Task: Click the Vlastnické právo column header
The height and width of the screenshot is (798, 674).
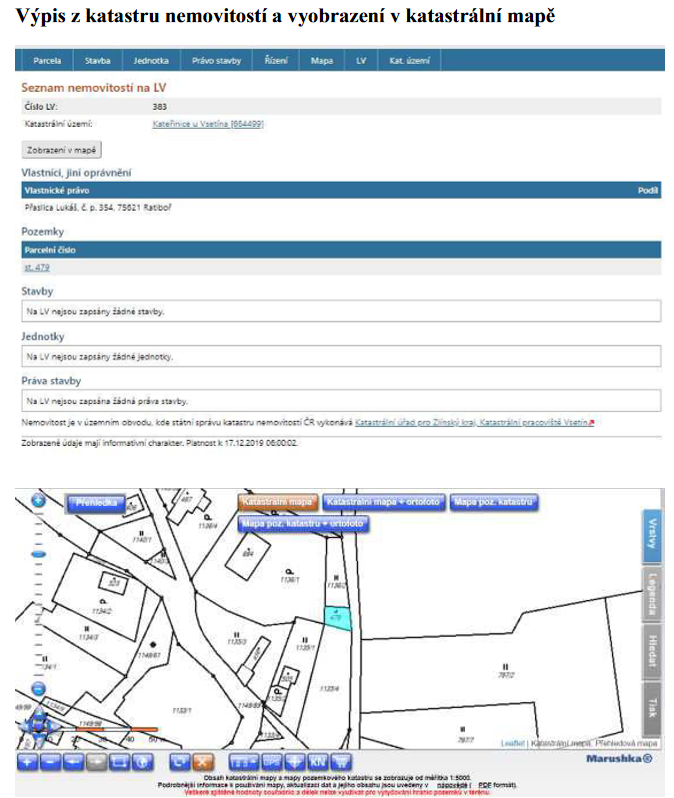Action: pyautogui.click(x=57, y=190)
